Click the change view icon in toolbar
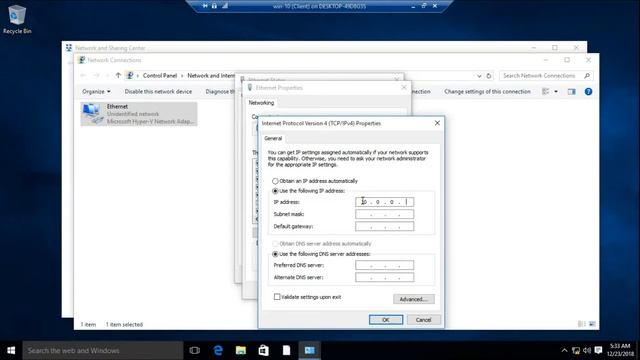 coord(545,91)
